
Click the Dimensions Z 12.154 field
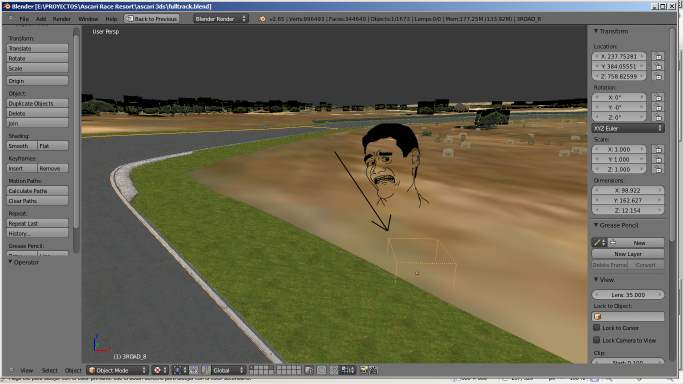628,210
